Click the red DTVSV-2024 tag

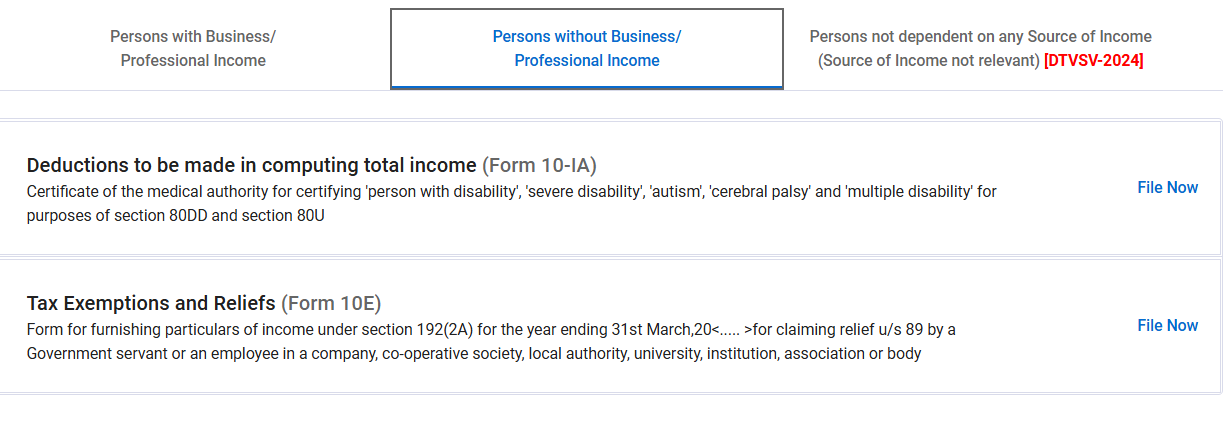click(x=1093, y=61)
